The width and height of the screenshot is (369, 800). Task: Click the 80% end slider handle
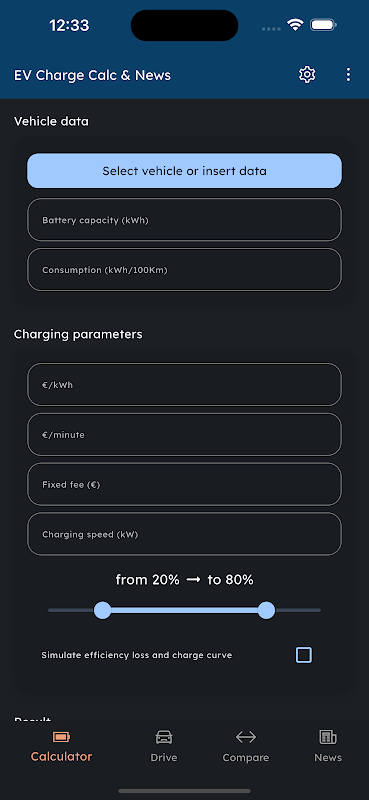click(x=266, y=610)
